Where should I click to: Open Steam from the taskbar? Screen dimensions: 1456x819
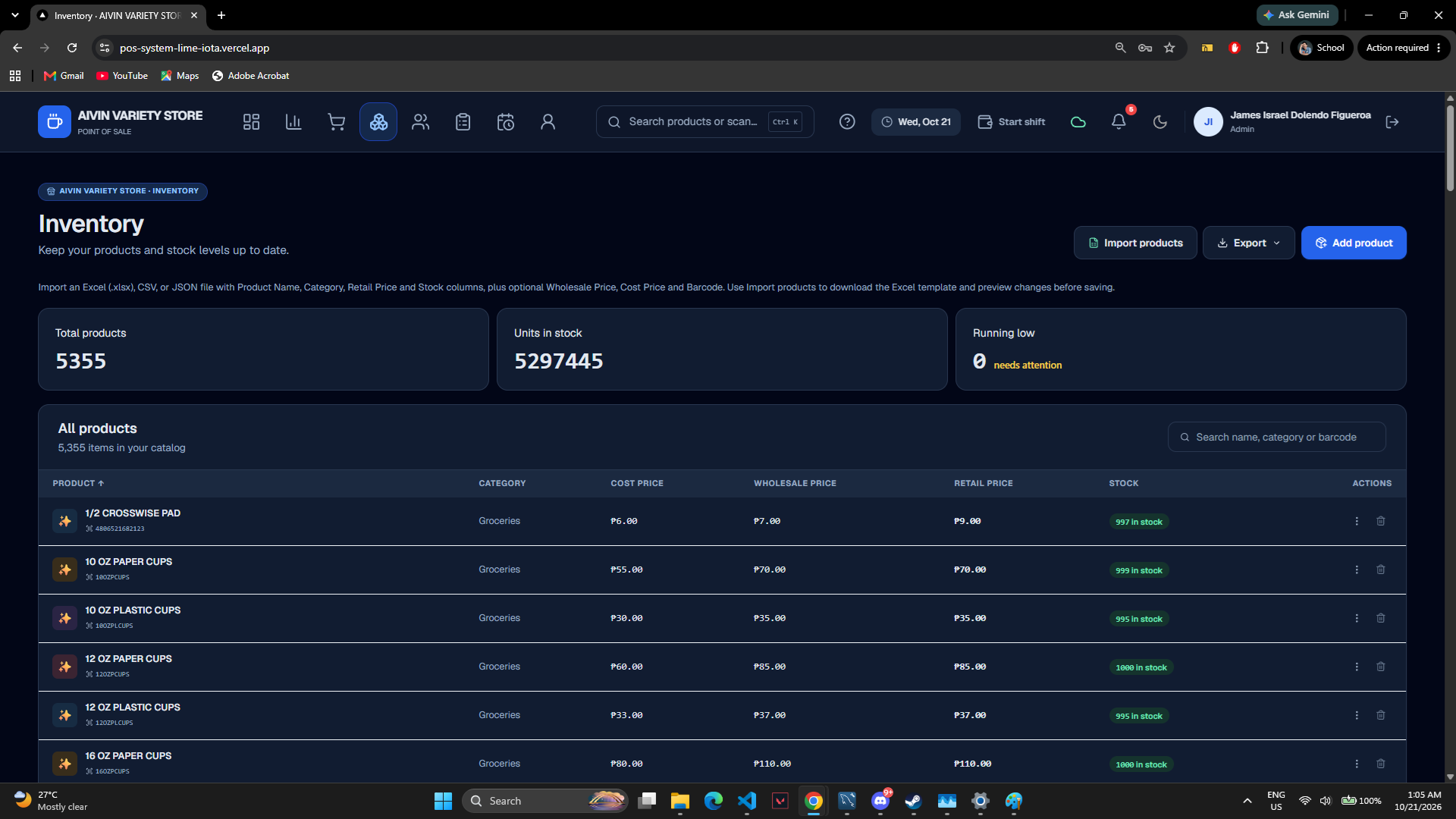coord(914,801)
